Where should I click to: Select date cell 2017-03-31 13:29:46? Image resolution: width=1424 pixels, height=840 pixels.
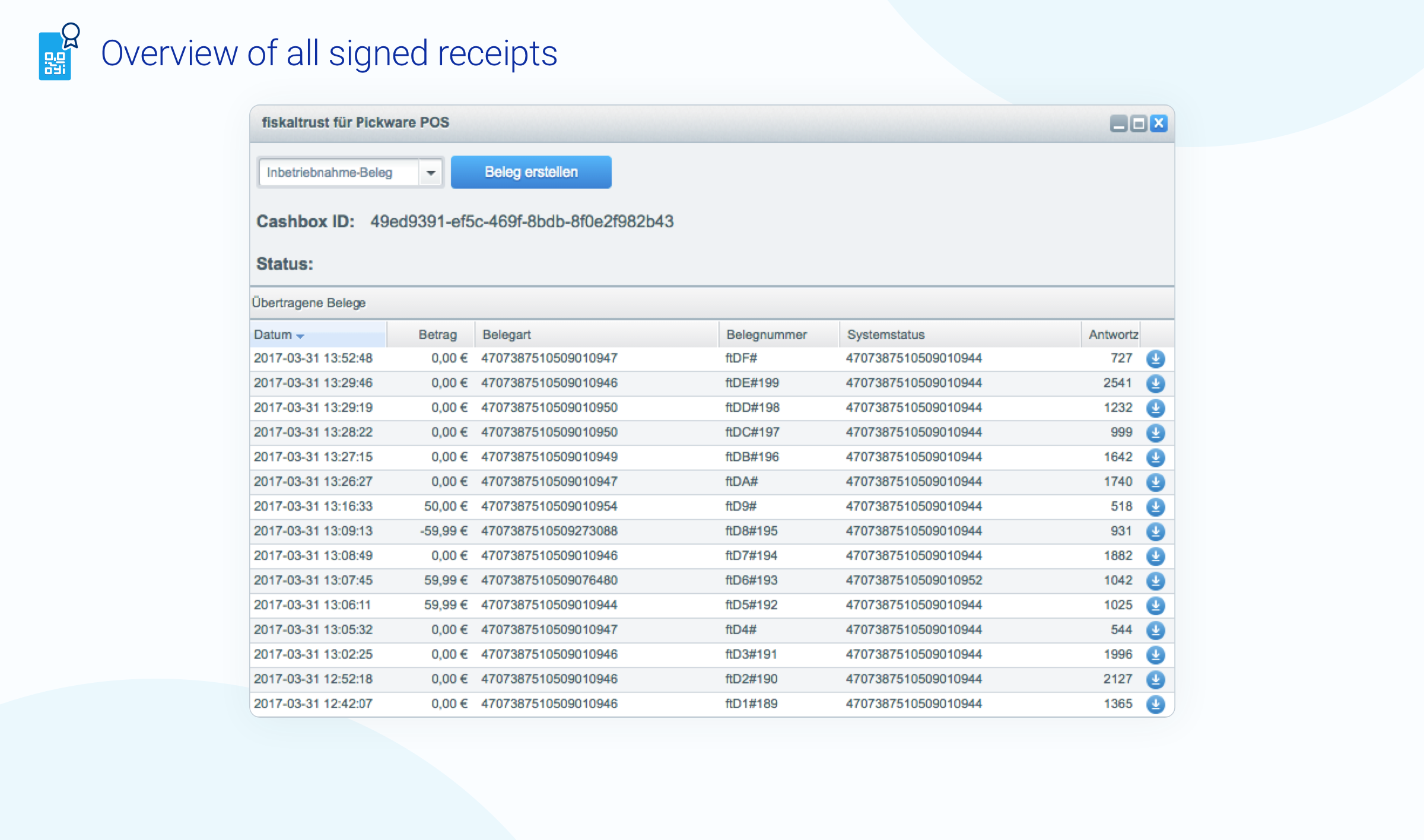[x=313, y=383]
